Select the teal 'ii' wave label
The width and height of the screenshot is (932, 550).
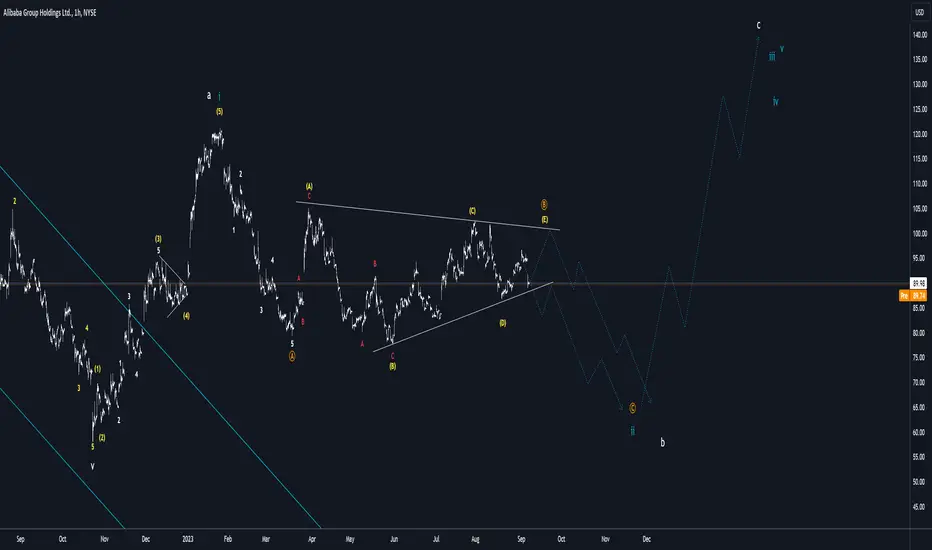coord(632,430)
